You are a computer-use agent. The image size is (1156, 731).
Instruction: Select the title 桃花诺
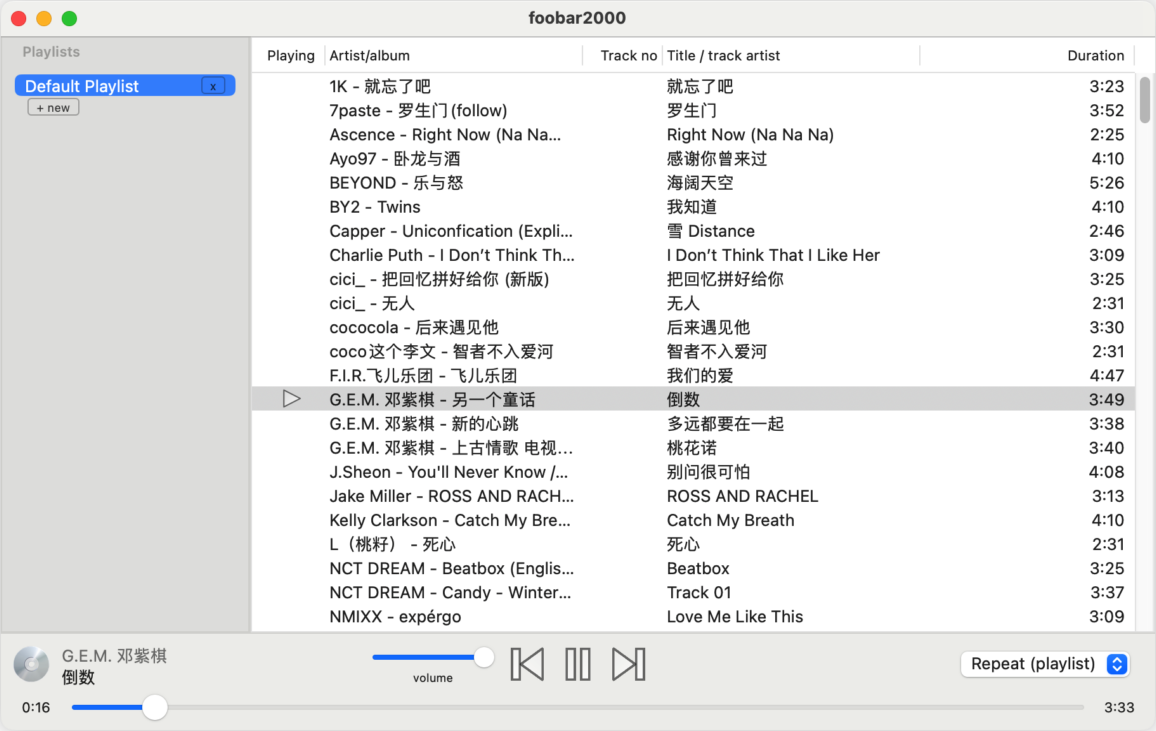point(692,448)
